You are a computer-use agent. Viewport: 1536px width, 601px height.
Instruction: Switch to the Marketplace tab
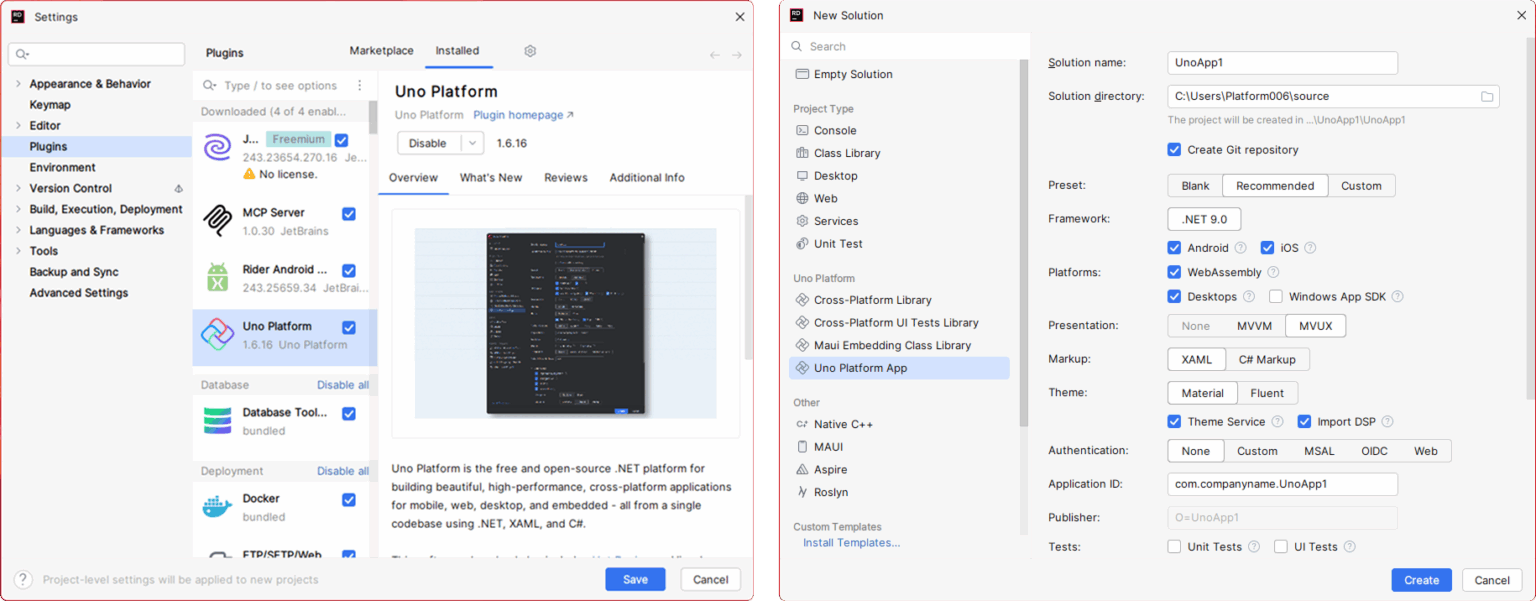[381, 51]
